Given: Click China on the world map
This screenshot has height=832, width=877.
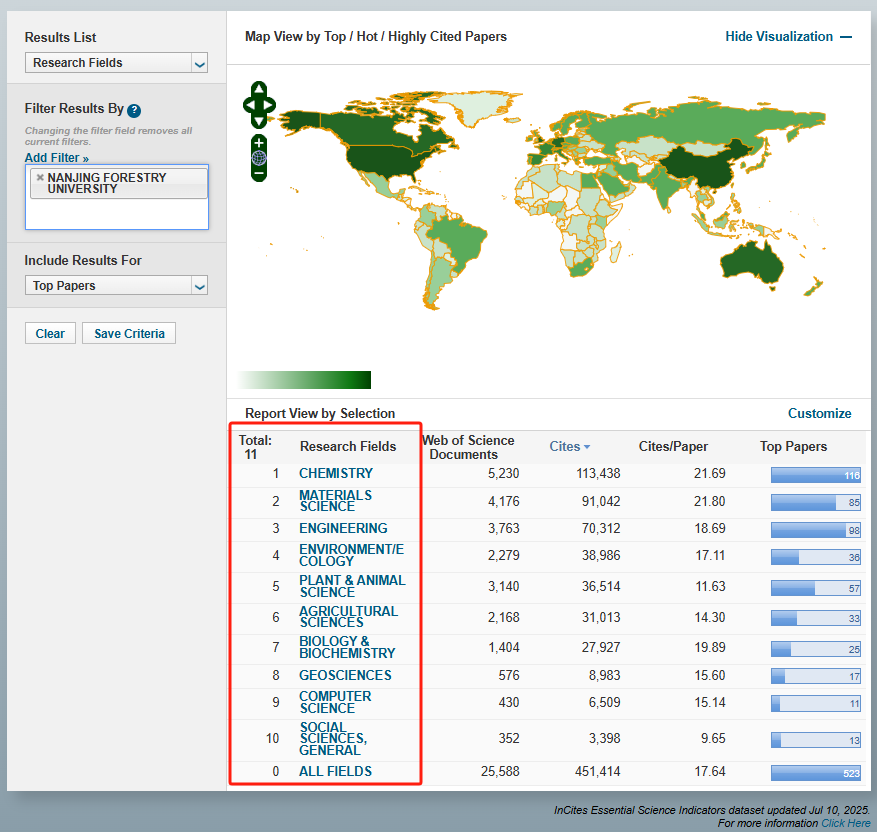Looking at the screenshot, I should coord(702,167).
